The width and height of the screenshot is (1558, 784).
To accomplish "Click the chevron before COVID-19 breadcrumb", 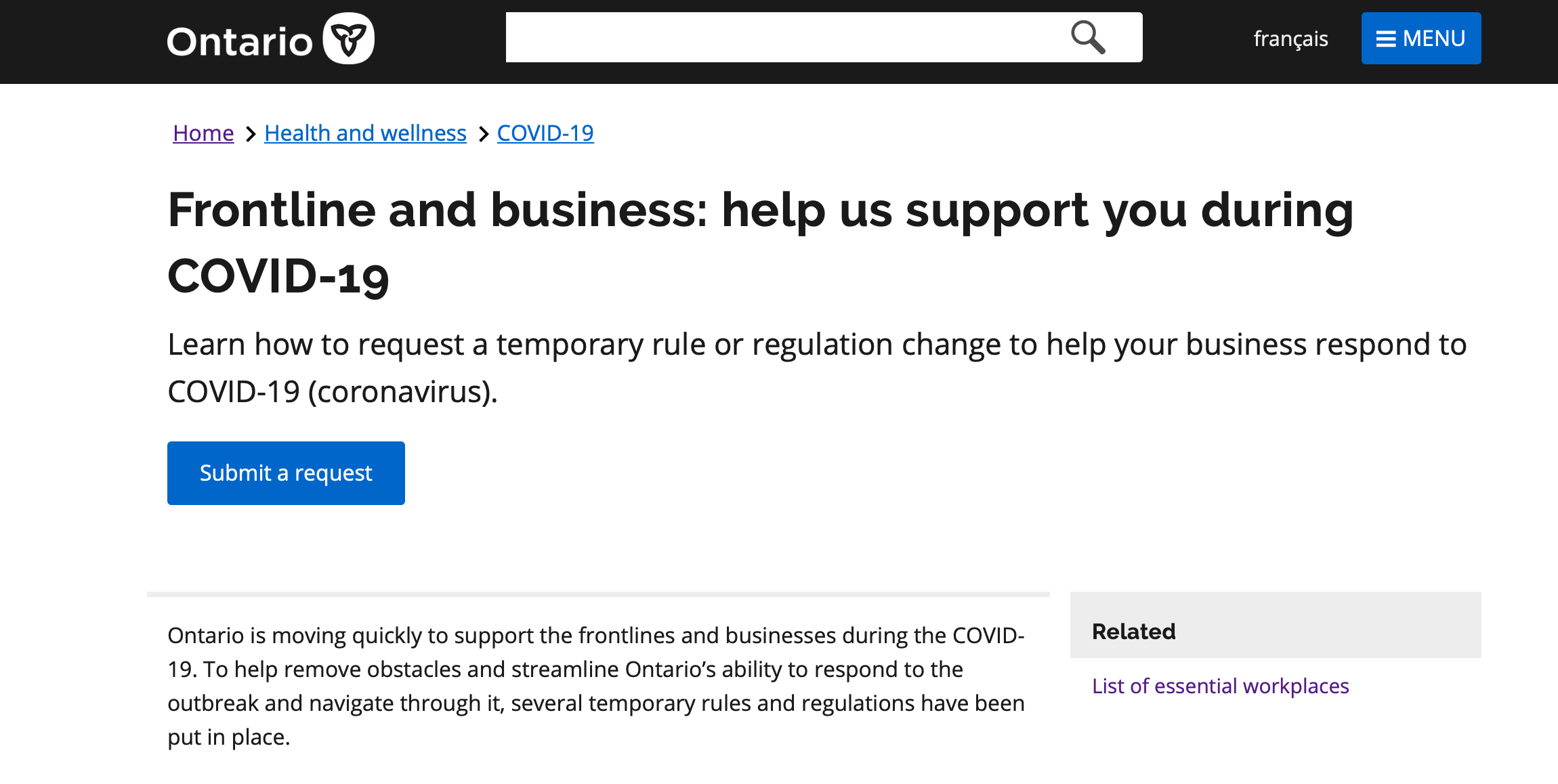I will click(483, 134).
